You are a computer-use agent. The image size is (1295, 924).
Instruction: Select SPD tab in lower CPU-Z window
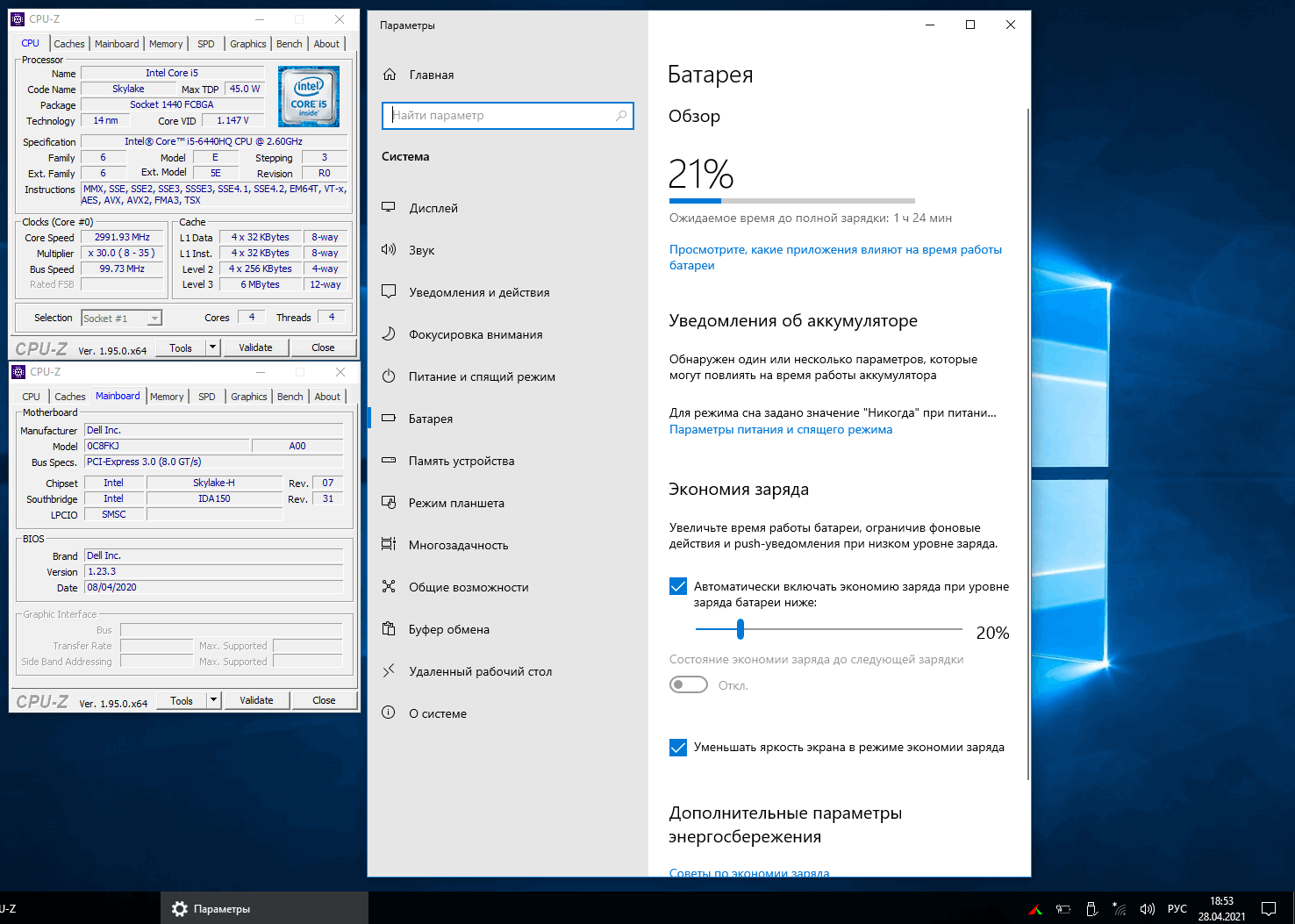click(207, 397)
